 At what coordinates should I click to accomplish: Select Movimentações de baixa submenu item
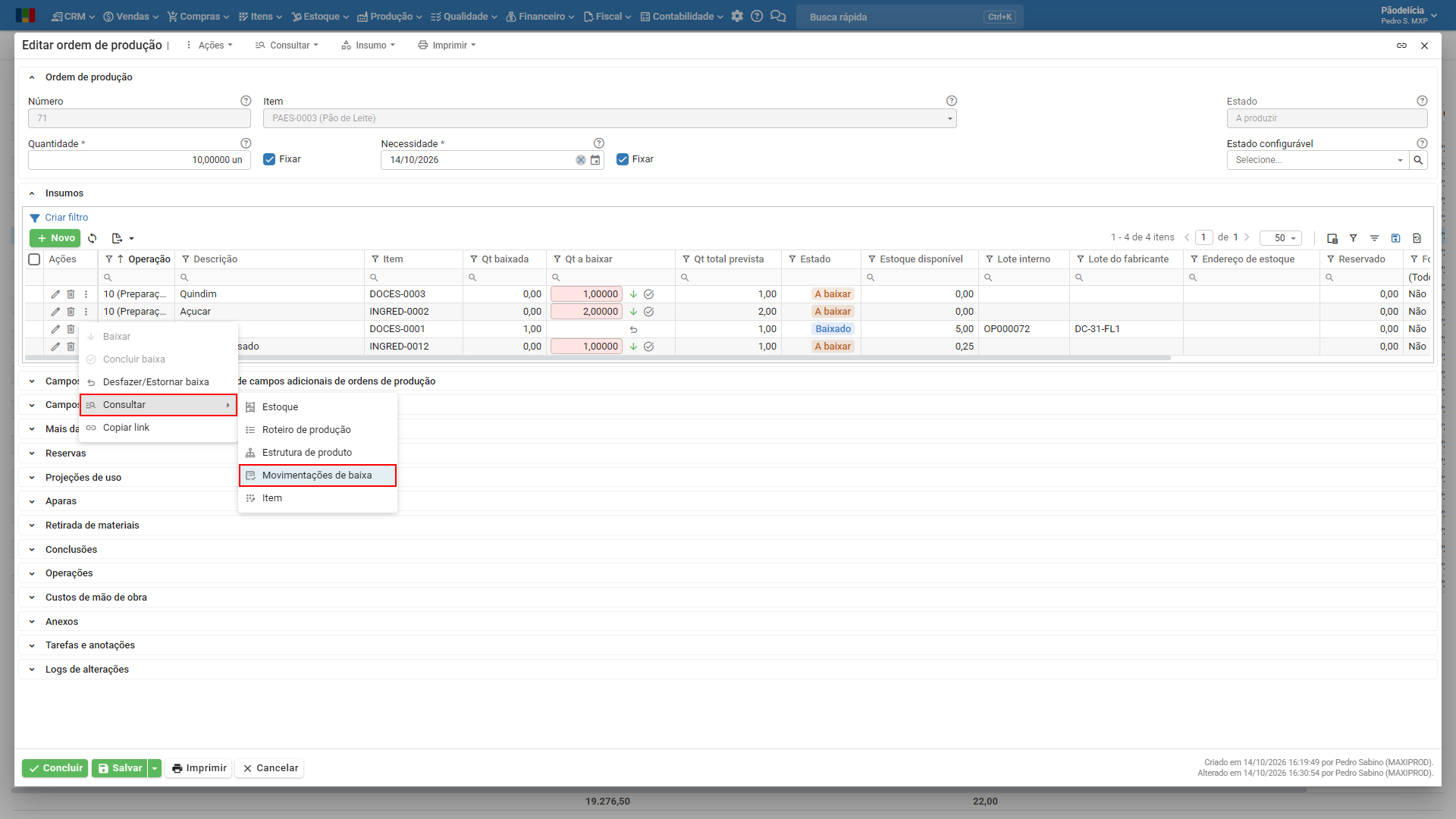[x=318, y=475]
